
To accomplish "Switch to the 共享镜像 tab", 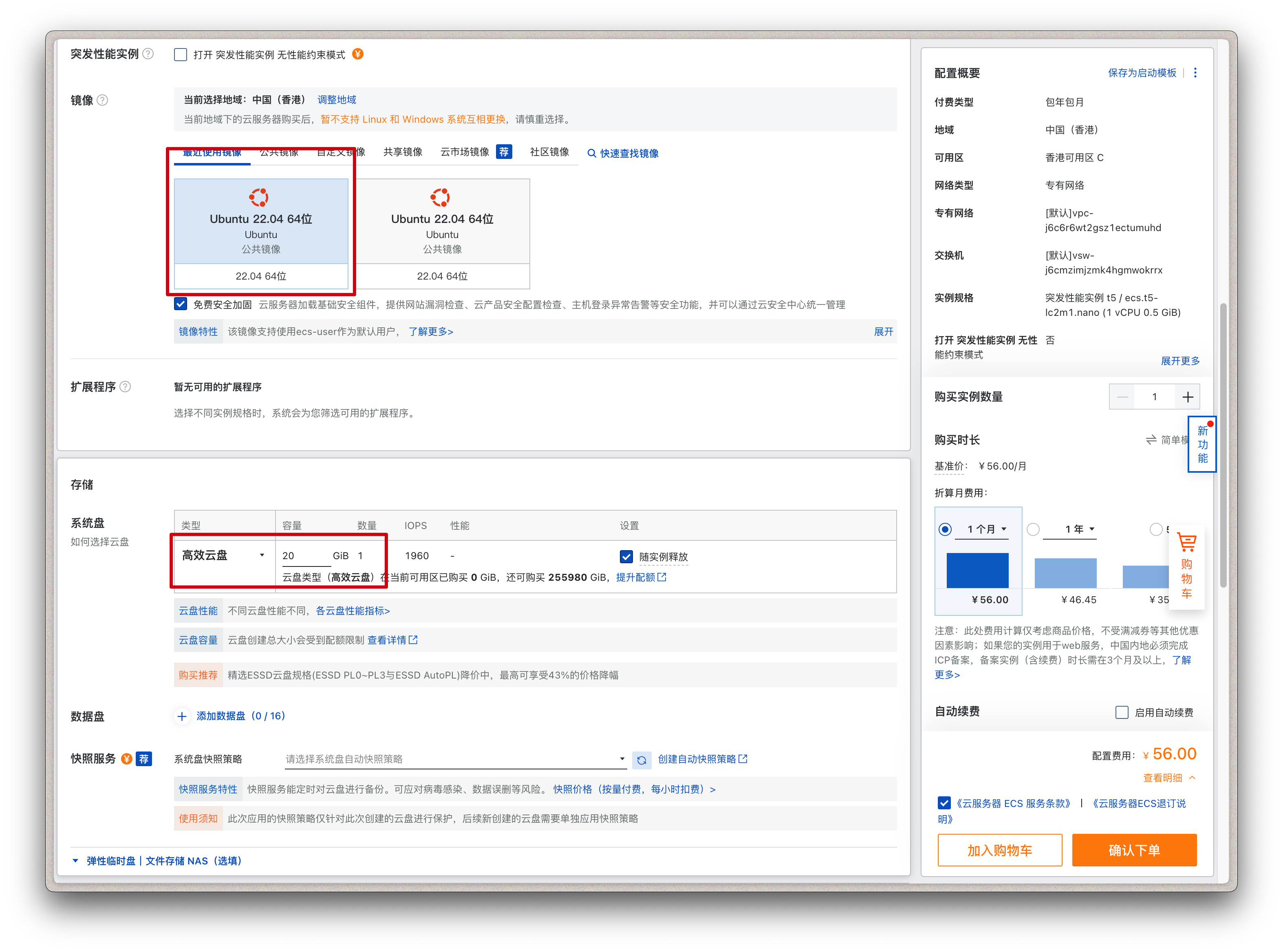I will coord(403,152).
